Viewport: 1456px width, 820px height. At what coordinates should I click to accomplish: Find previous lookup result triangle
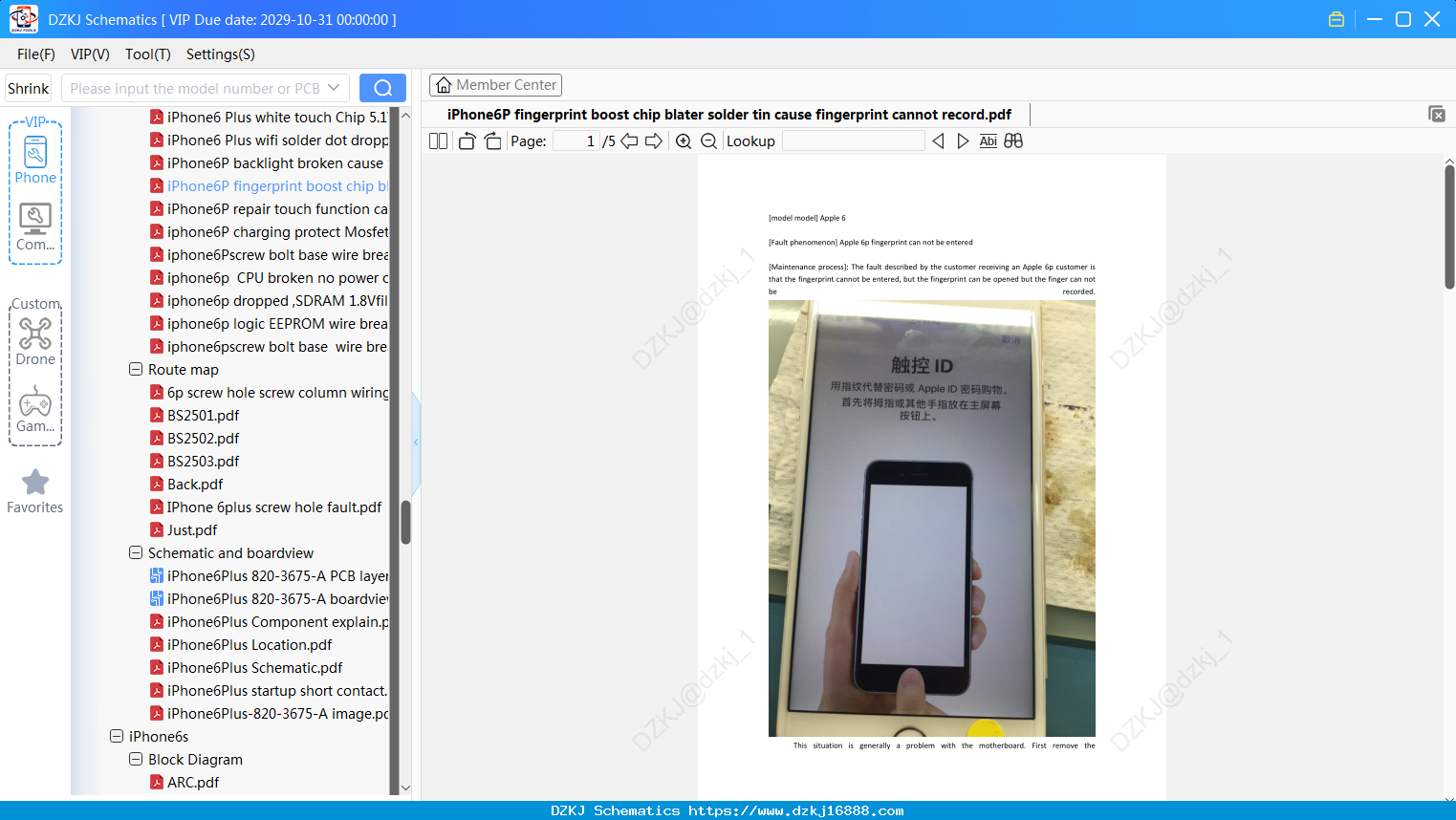(938, 140)
